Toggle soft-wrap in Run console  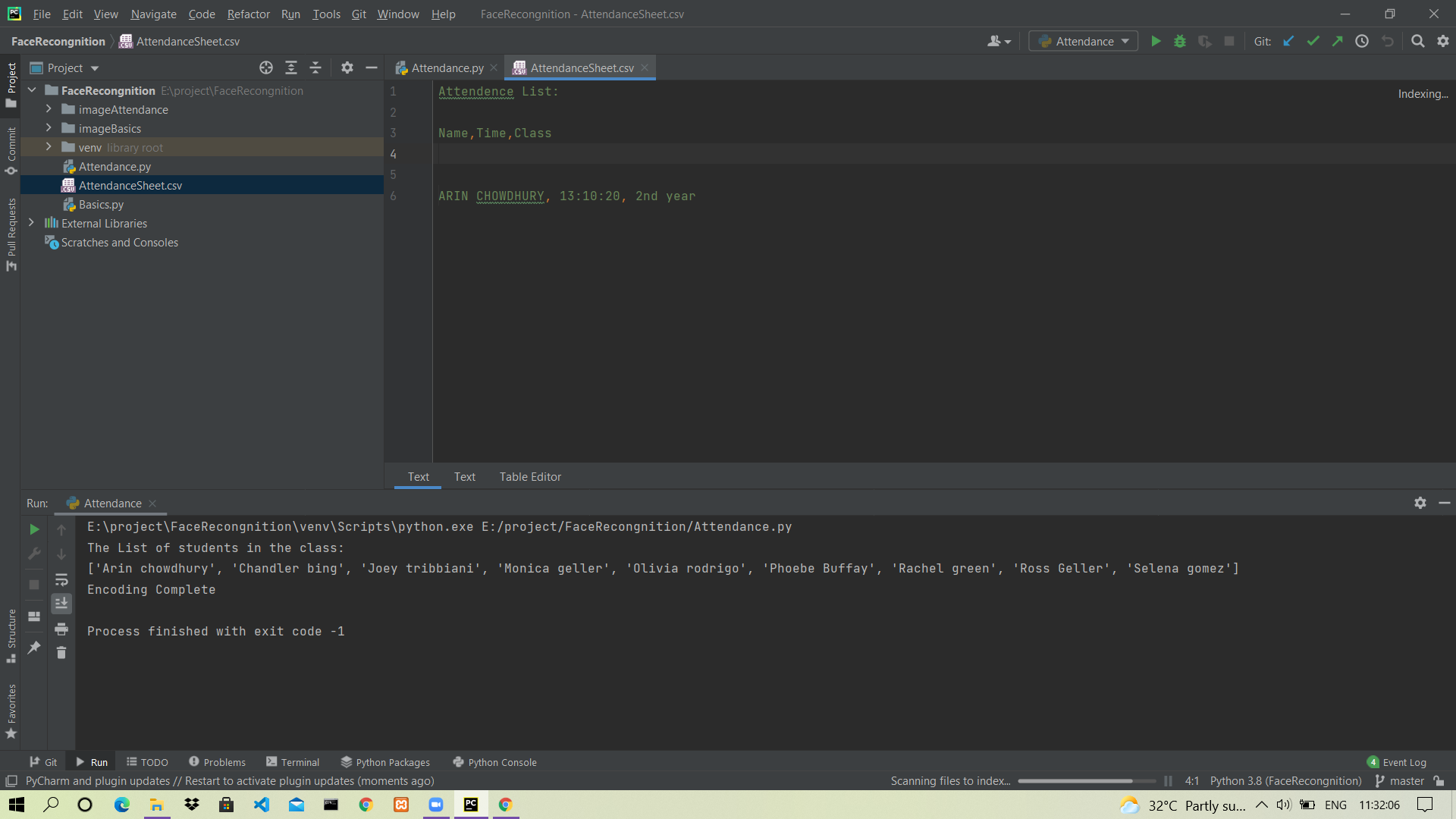(x=61, y=580)
